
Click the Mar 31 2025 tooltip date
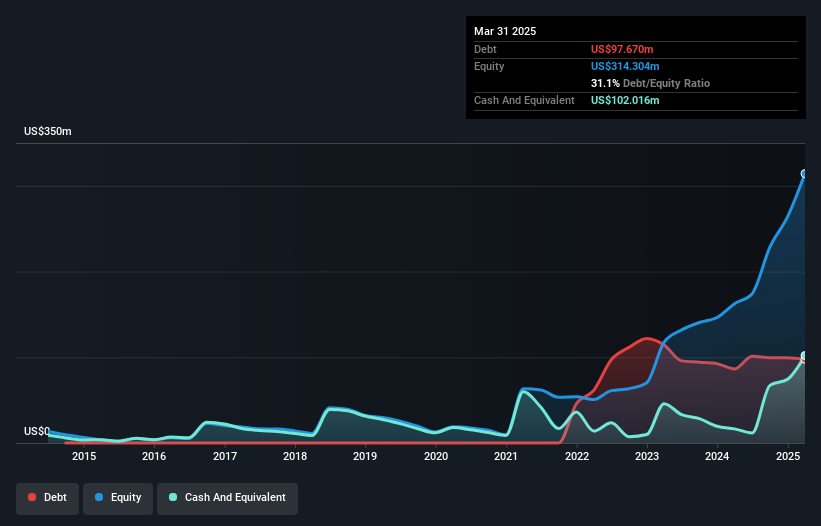point(505,31)
